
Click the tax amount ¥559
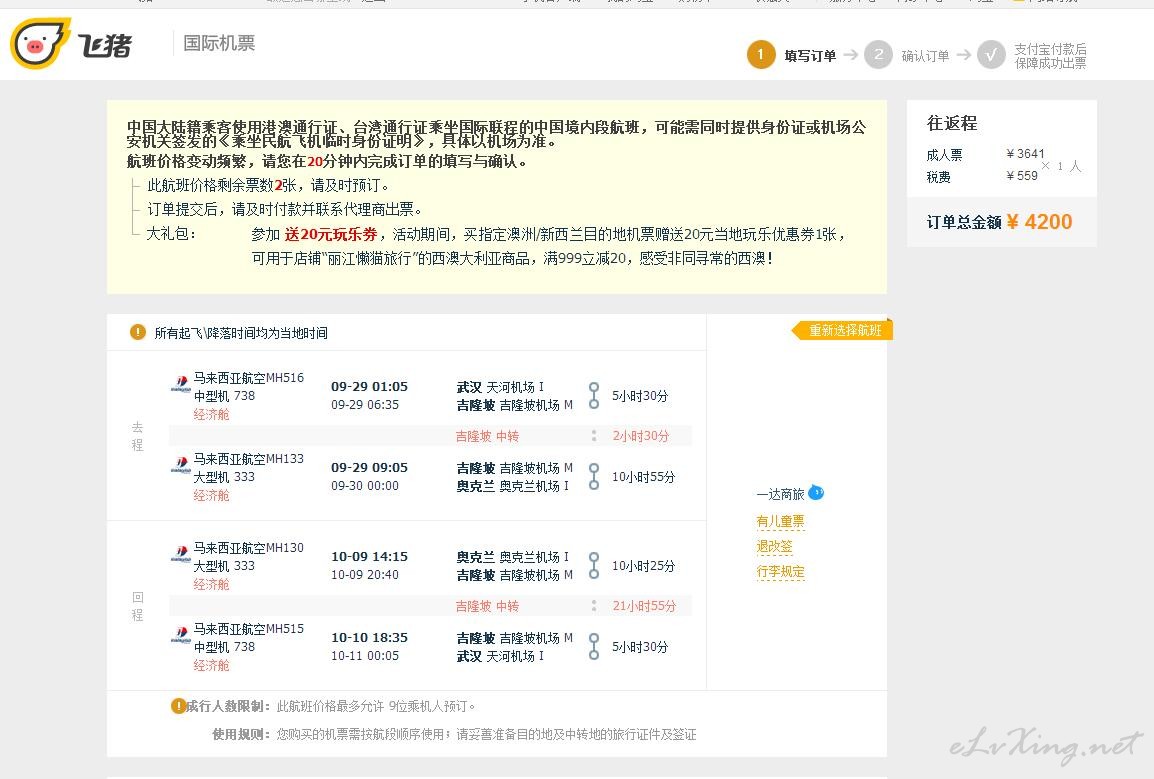coord(1022,176)
